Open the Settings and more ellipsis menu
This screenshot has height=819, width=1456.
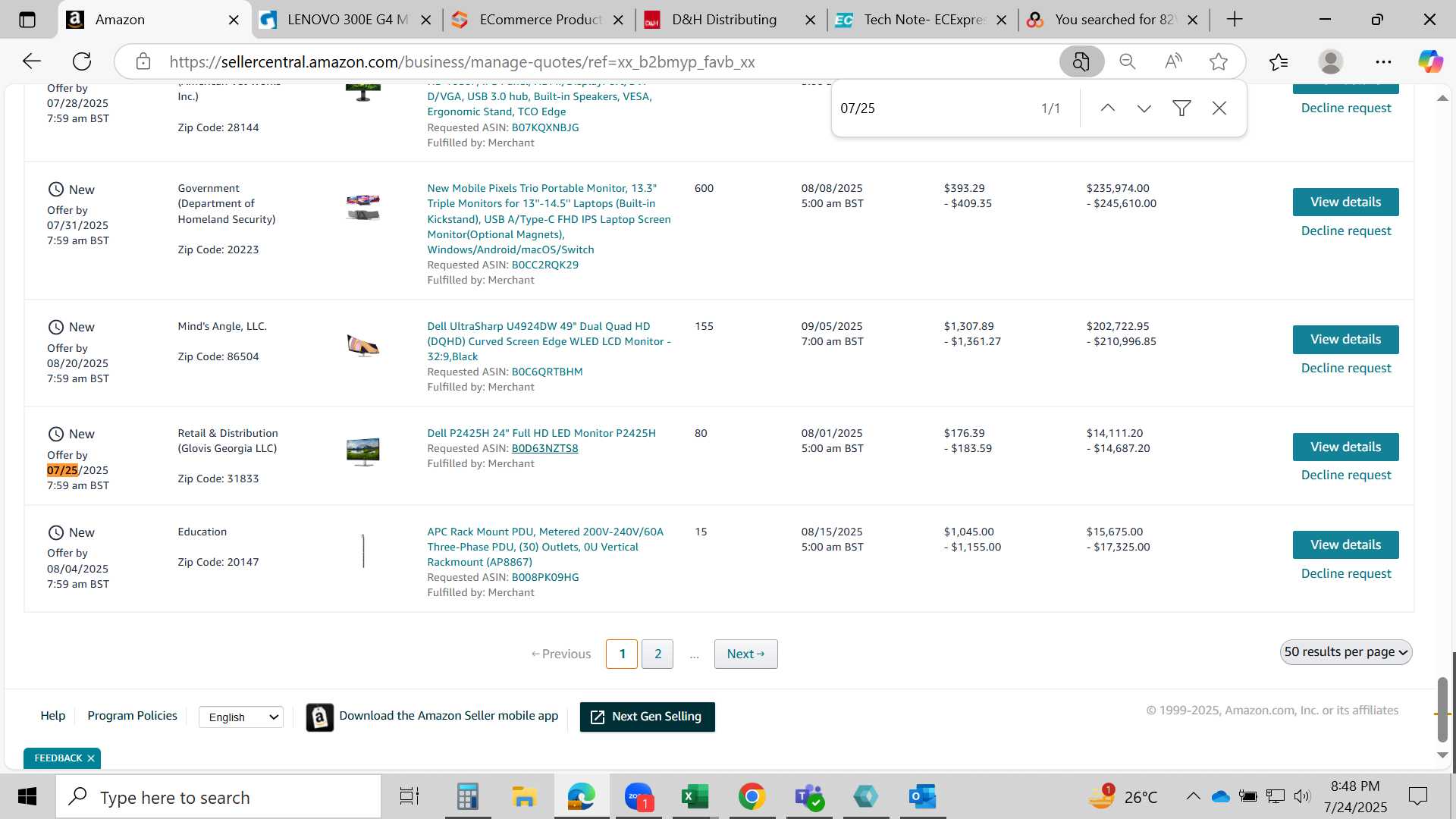coord(1383,61)
